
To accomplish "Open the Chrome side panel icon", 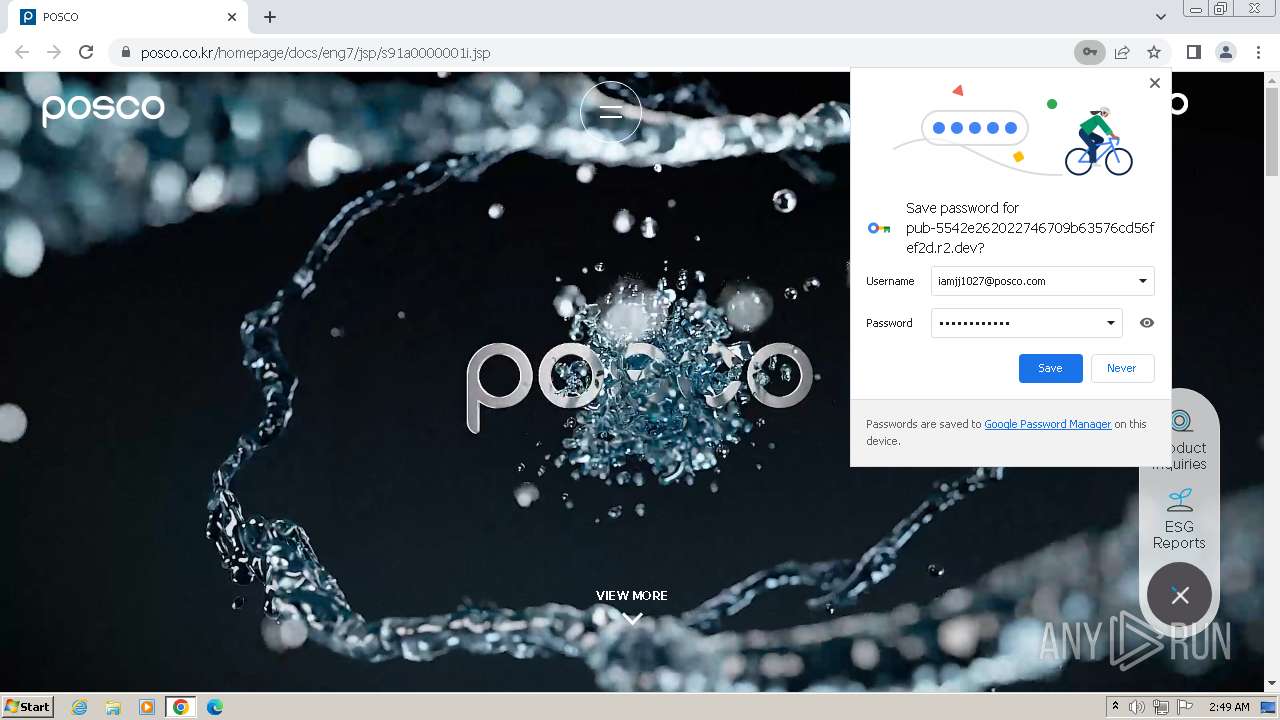I will click(x=1193, y=52).
